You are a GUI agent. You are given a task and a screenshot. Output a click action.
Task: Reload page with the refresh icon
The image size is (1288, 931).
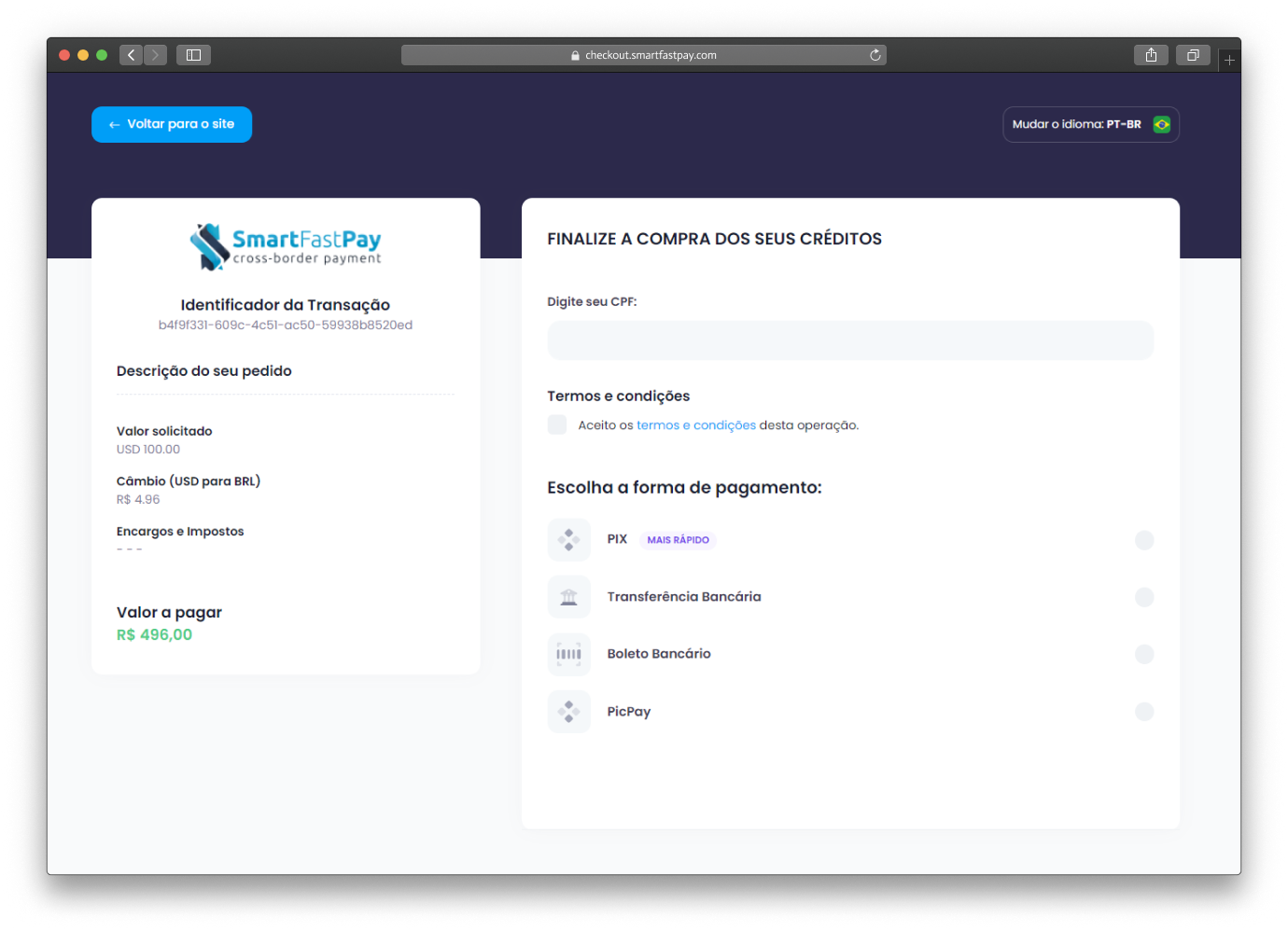tap(875, 55)
